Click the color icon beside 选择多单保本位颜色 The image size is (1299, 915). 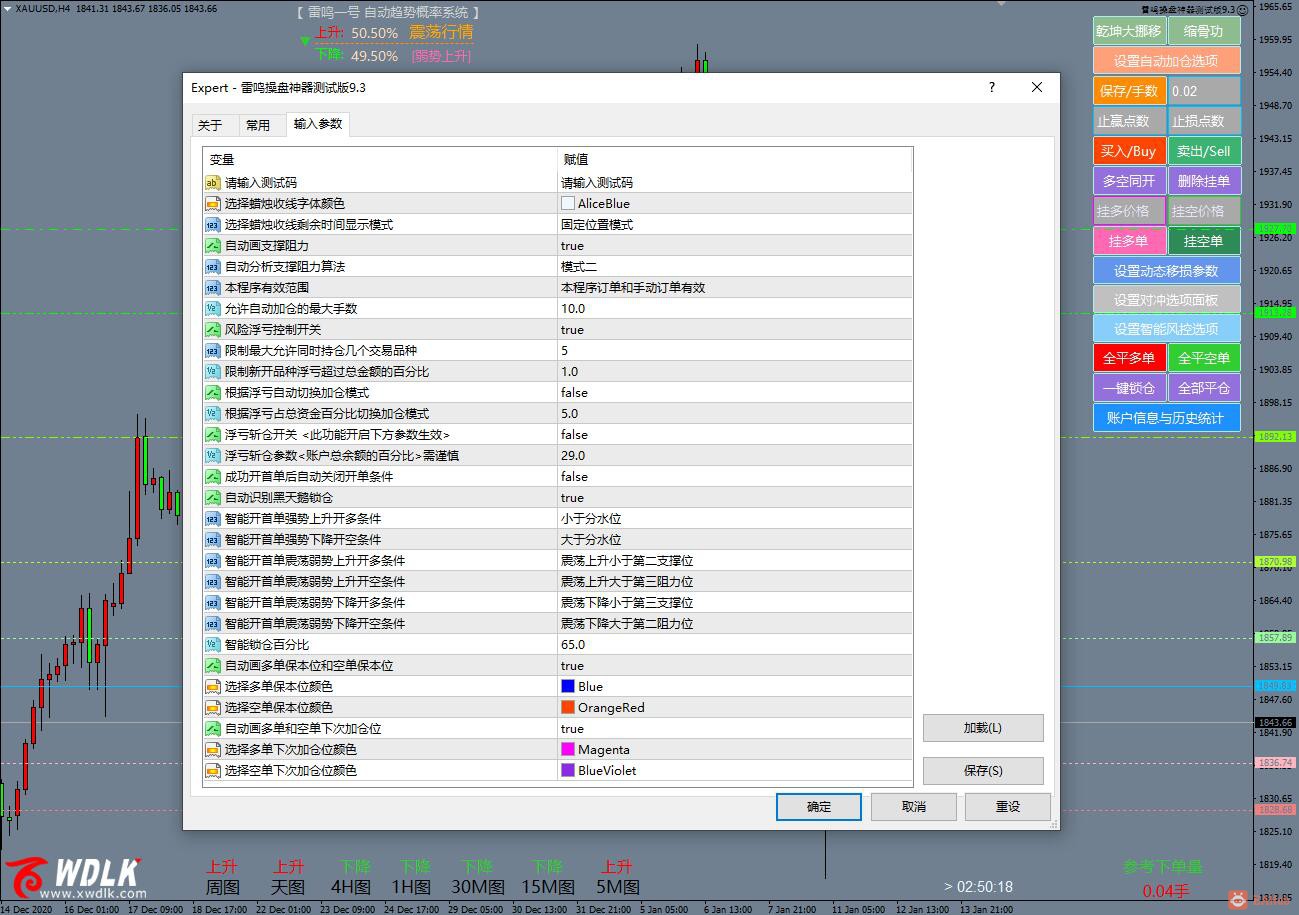coord(212,687)
